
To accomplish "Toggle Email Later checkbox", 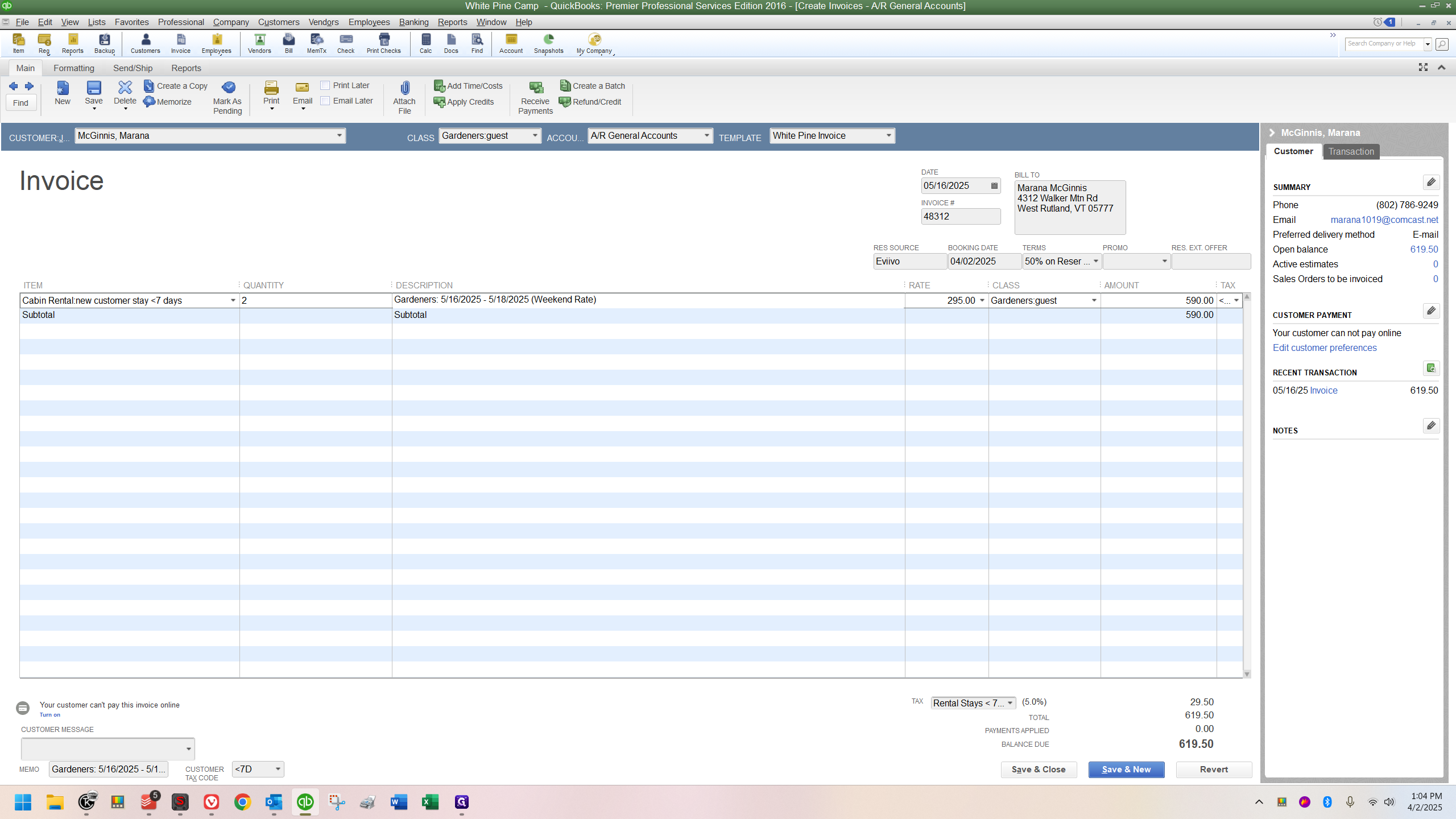I will coord(325,101).
